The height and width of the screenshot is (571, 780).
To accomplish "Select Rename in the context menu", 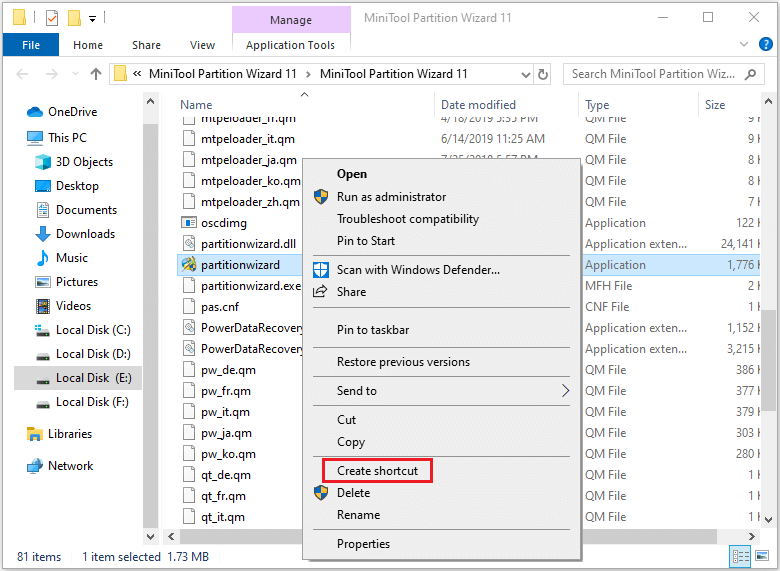I will coord(358,515).
